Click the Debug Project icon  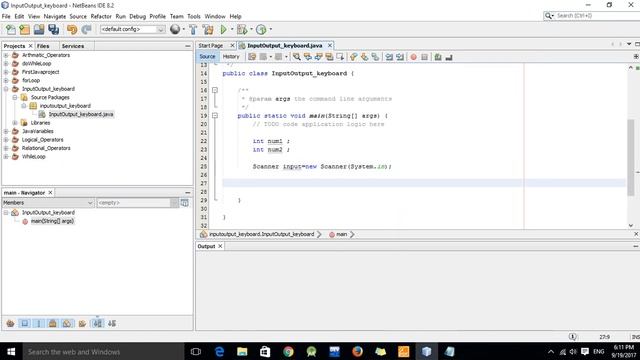tap(242, 29)
